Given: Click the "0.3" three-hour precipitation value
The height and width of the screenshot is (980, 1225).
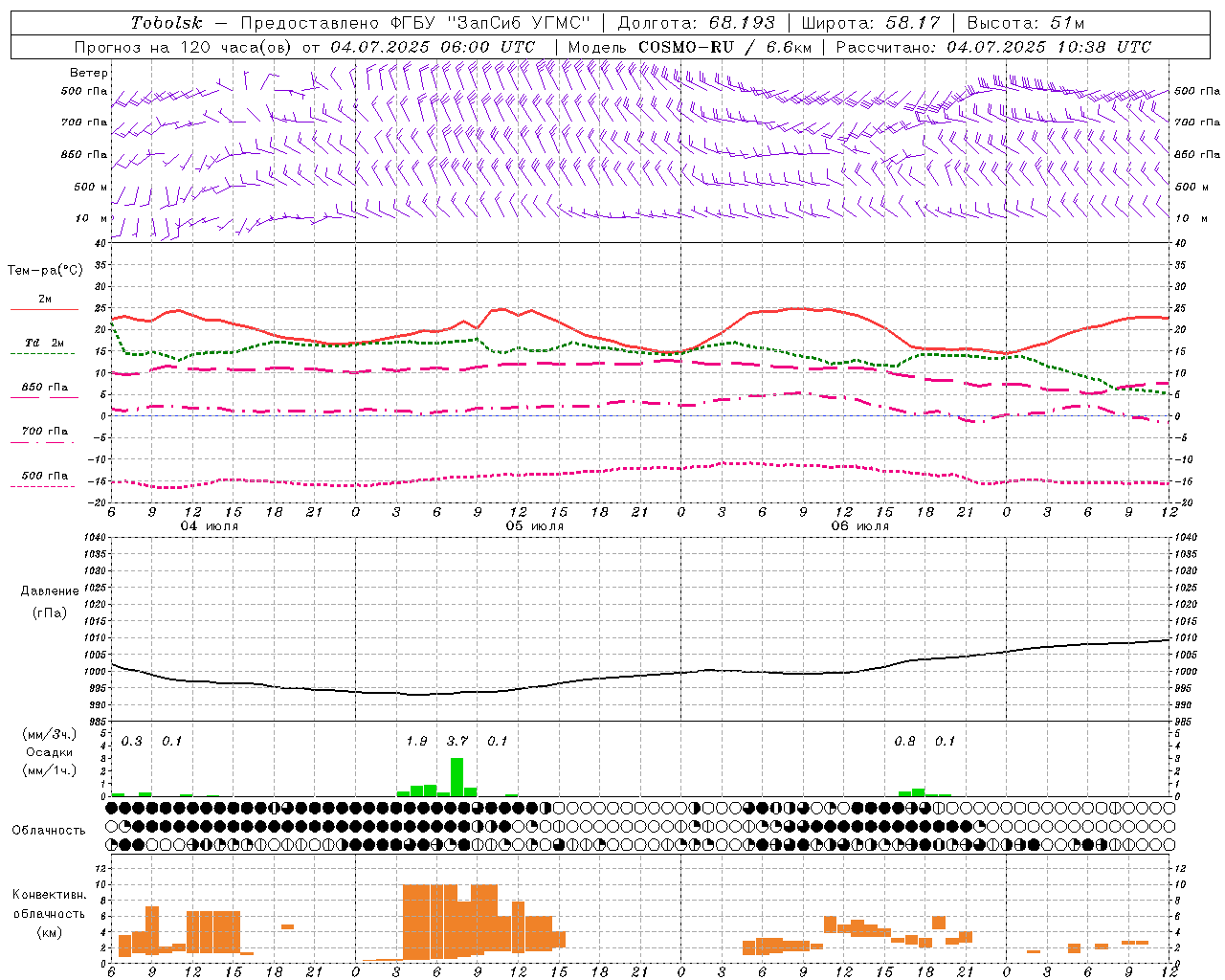Looking at the screenshot, I should (x=132, y=741).
